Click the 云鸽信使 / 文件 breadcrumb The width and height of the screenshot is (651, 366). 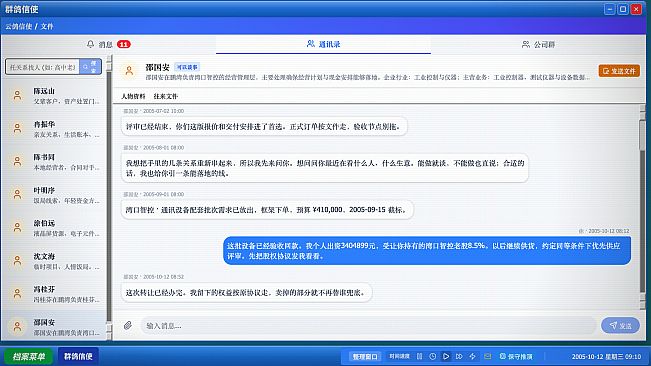click(29, 26)
